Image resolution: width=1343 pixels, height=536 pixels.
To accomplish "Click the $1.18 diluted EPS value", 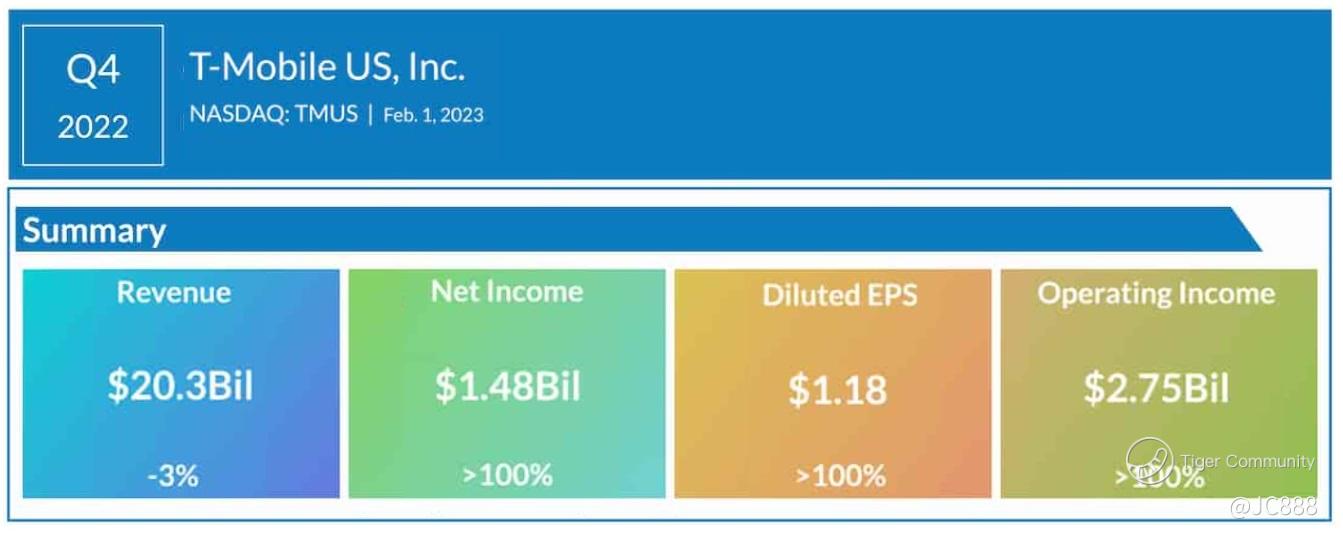I will (x=837, y=388).
